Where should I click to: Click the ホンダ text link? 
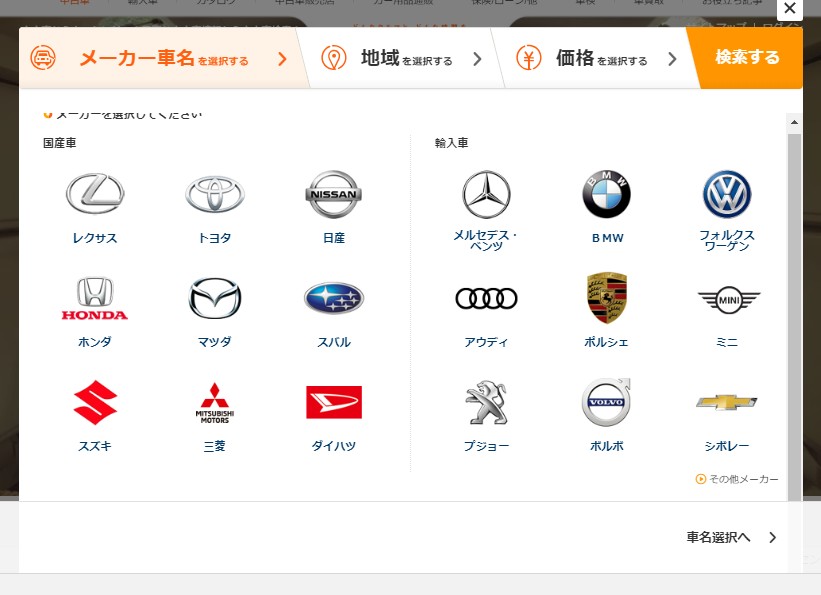pyautogui.click(x=95, y=342)
